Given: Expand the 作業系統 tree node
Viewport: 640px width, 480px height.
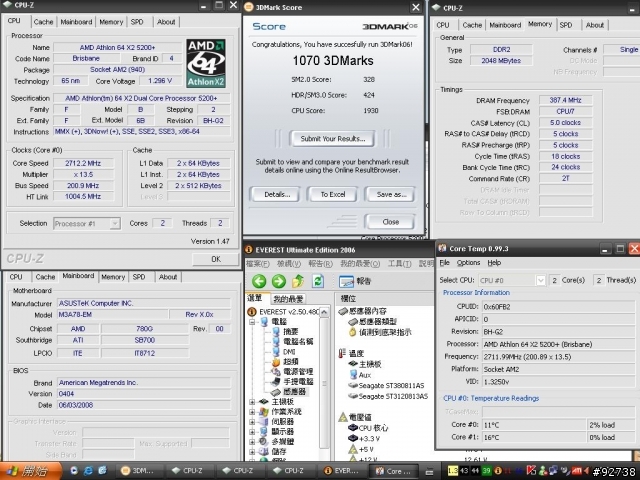Looking at the screenshot, I should [x=252, y=411].
